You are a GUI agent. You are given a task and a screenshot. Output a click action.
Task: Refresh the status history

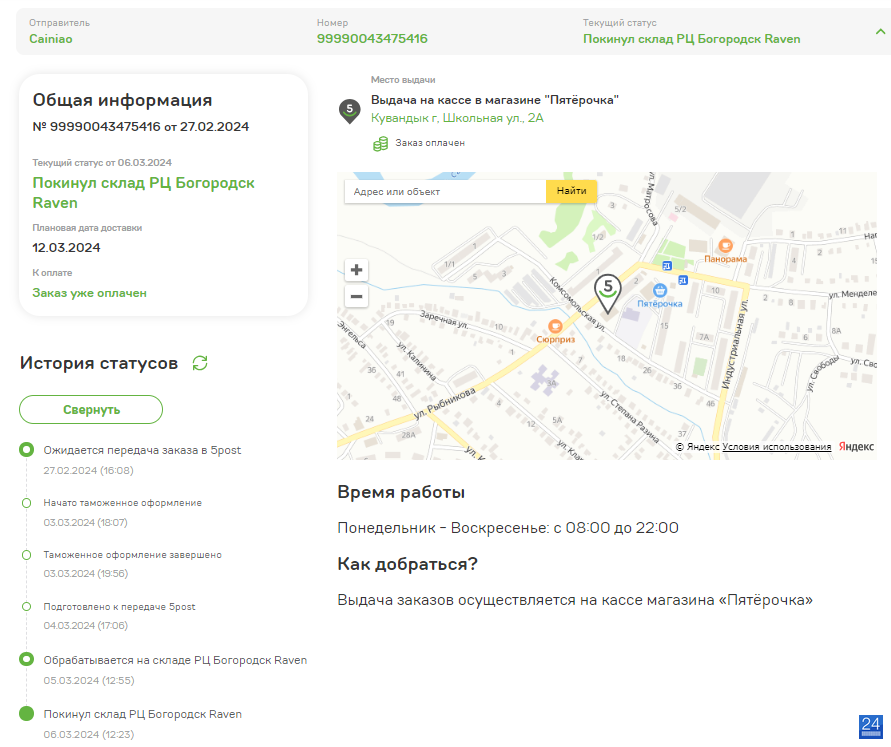coord(200,363)
